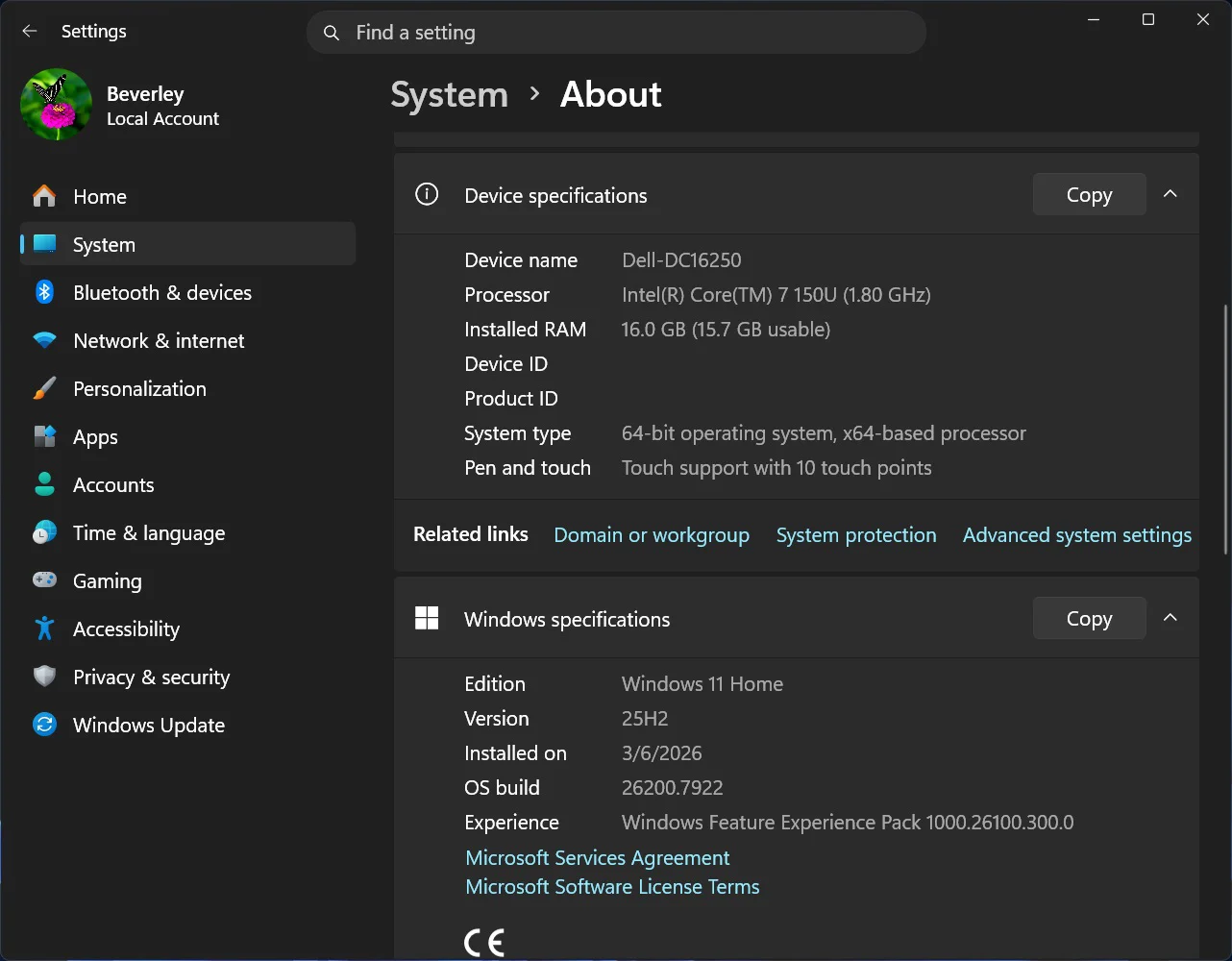Click the installed on date 3/6/2026
Image resolution: width=1232 pixels, height=961 pixels.
[x=662, y=752]
